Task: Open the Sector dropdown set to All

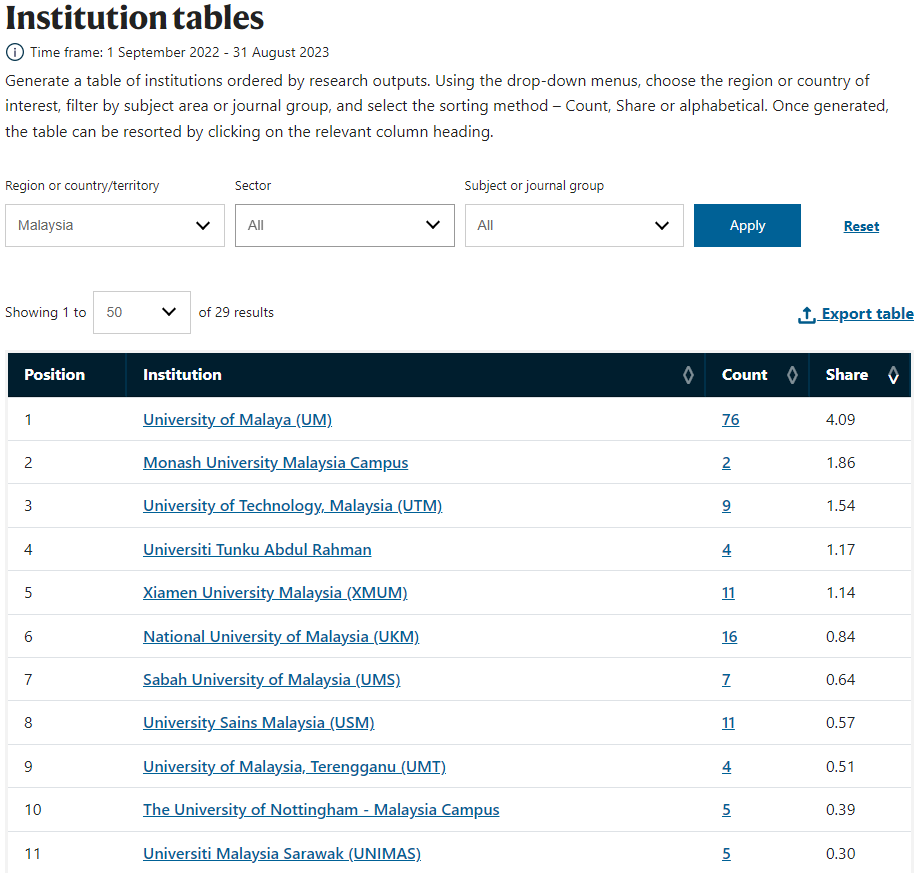Action: (x=344, y=225)
